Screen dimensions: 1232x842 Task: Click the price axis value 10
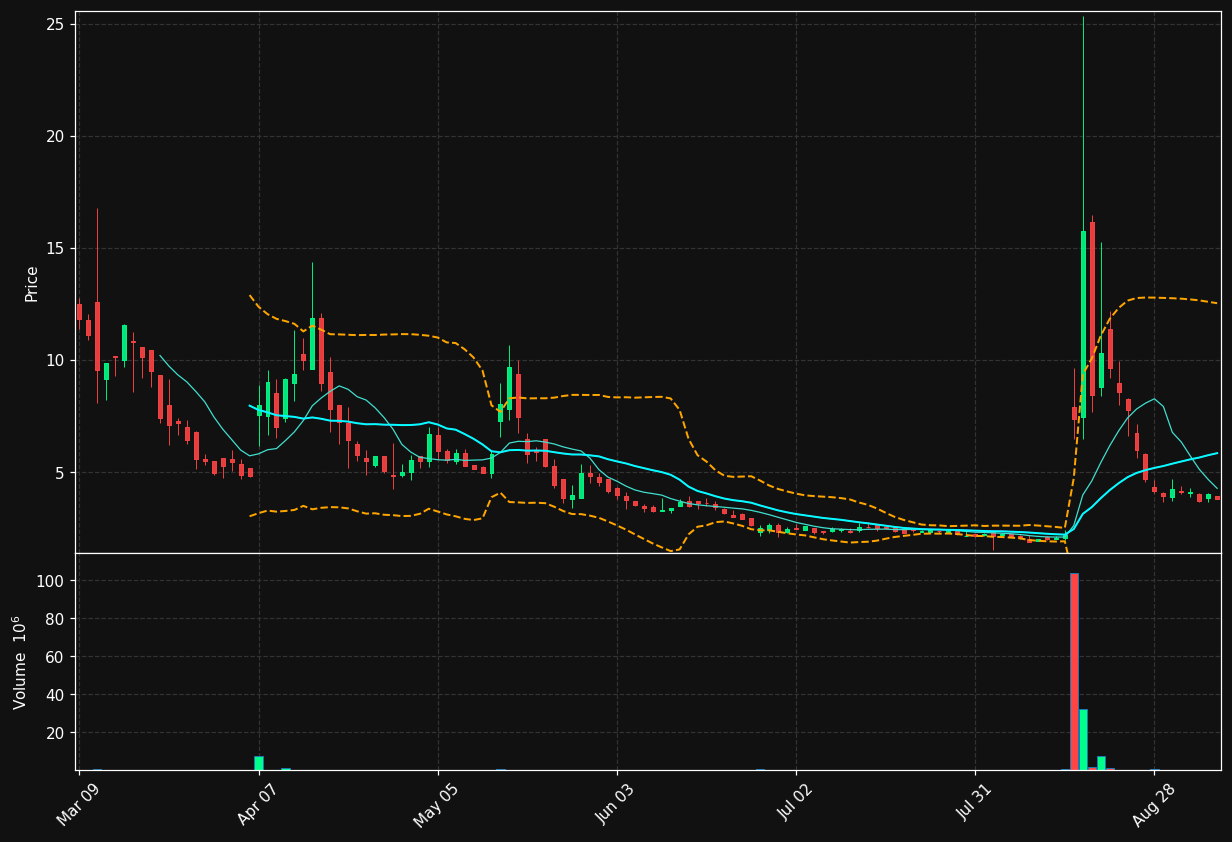pyautogui.click(x=56, y=360)
